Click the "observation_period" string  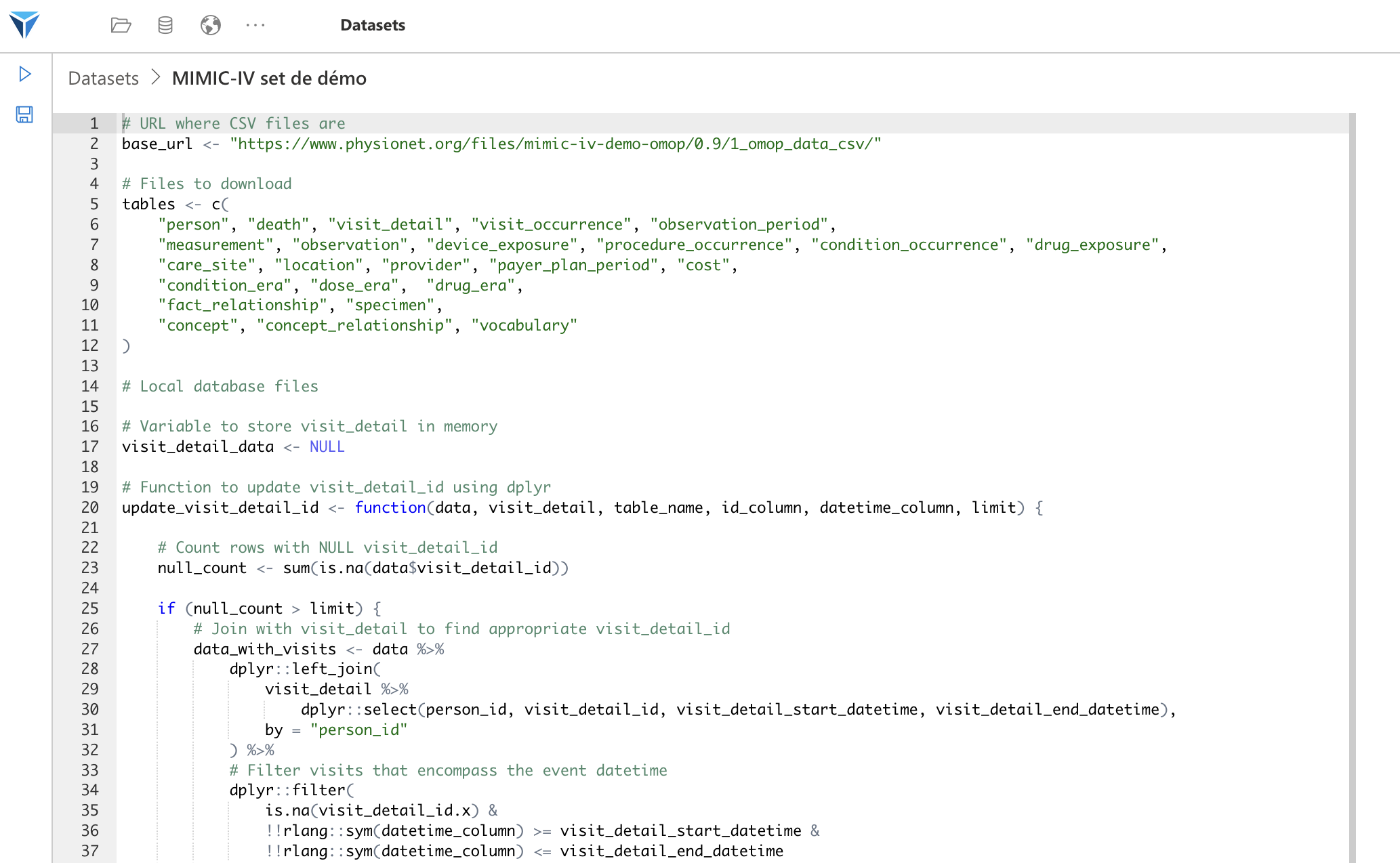tap(739, 224)
